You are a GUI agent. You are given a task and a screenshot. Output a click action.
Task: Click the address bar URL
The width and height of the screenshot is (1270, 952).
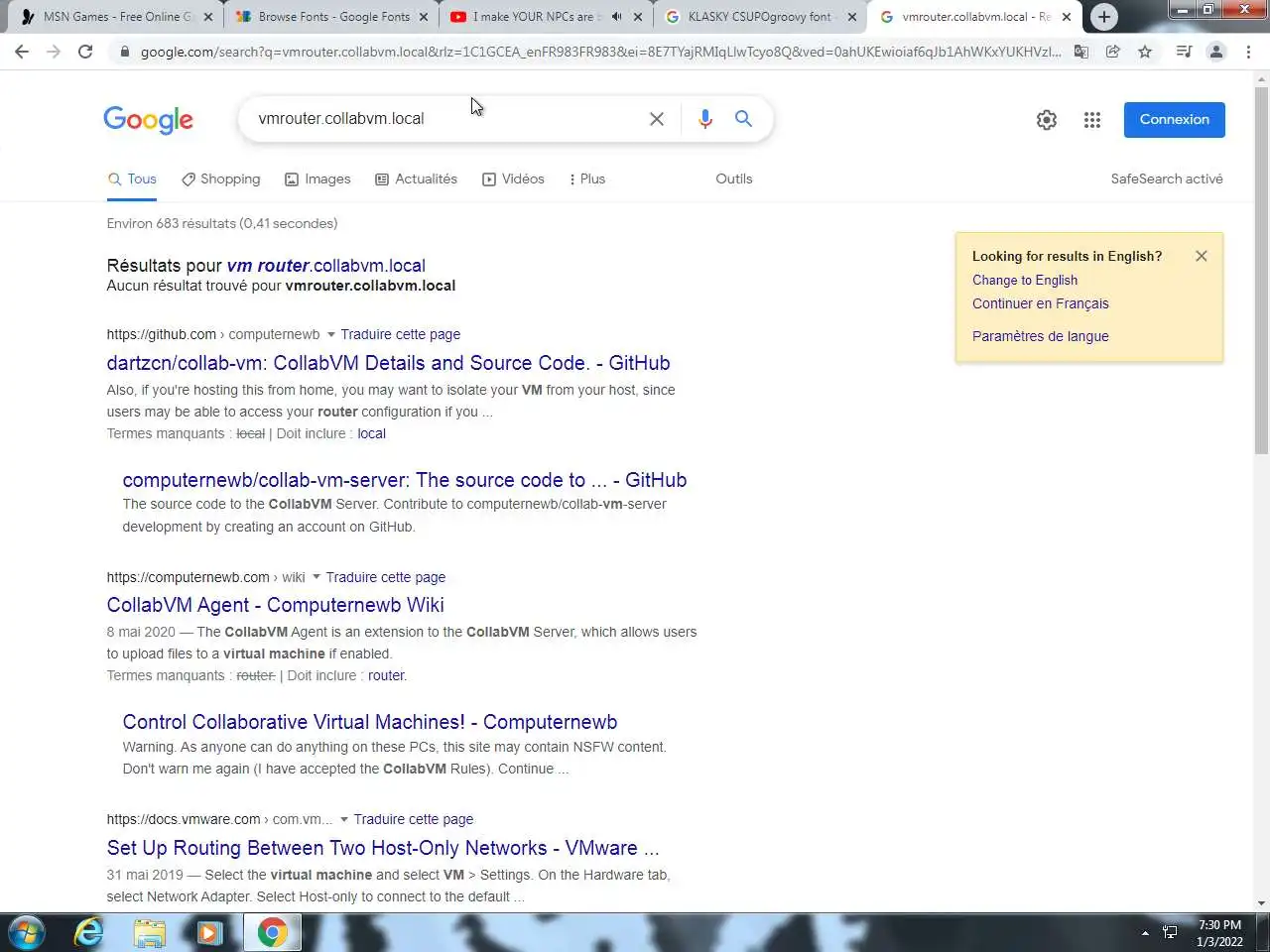click(x=600, y=52)
